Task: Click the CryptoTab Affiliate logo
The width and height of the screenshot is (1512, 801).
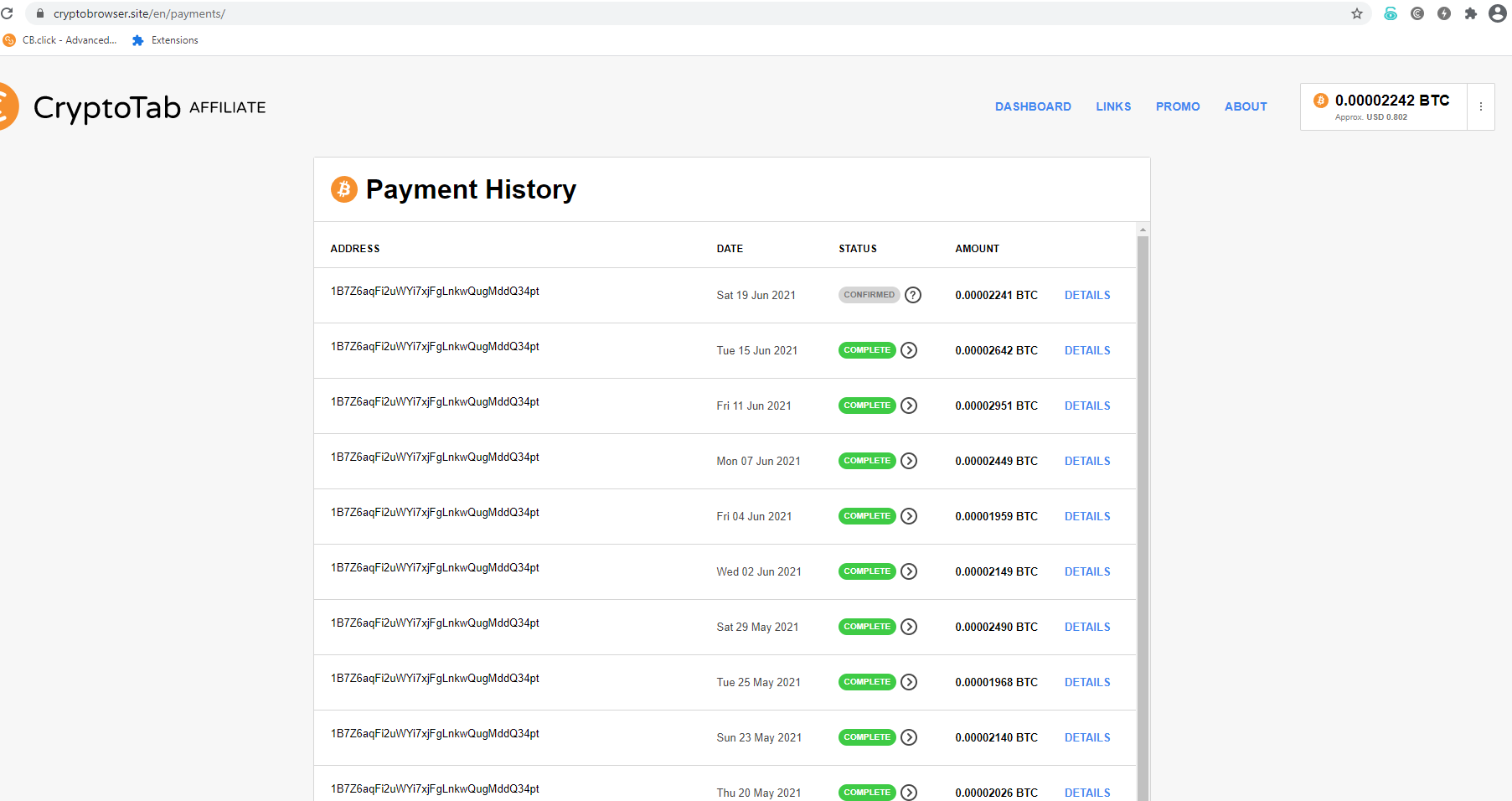Action: click(133, 107)
